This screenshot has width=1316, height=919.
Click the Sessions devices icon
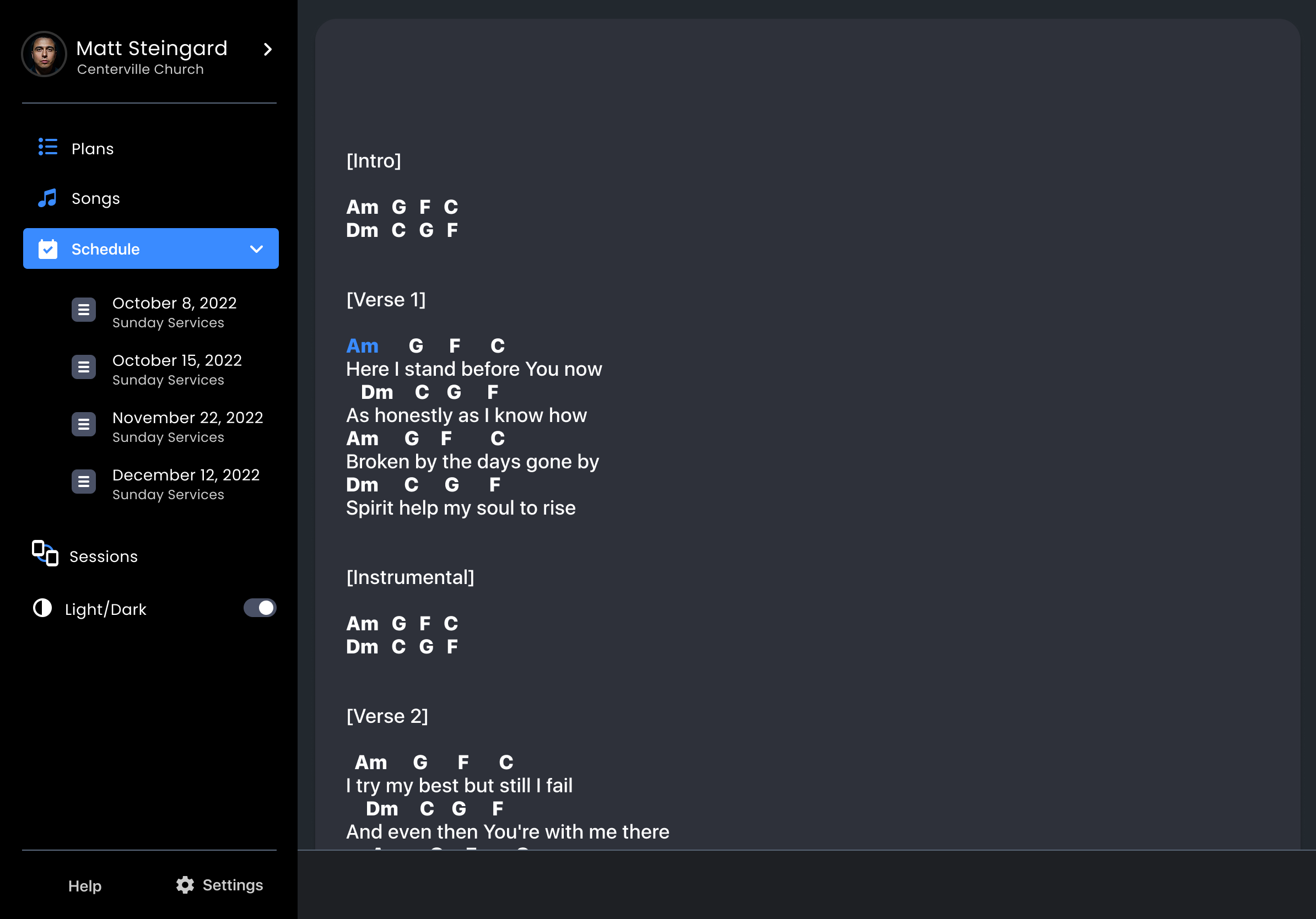45,554
